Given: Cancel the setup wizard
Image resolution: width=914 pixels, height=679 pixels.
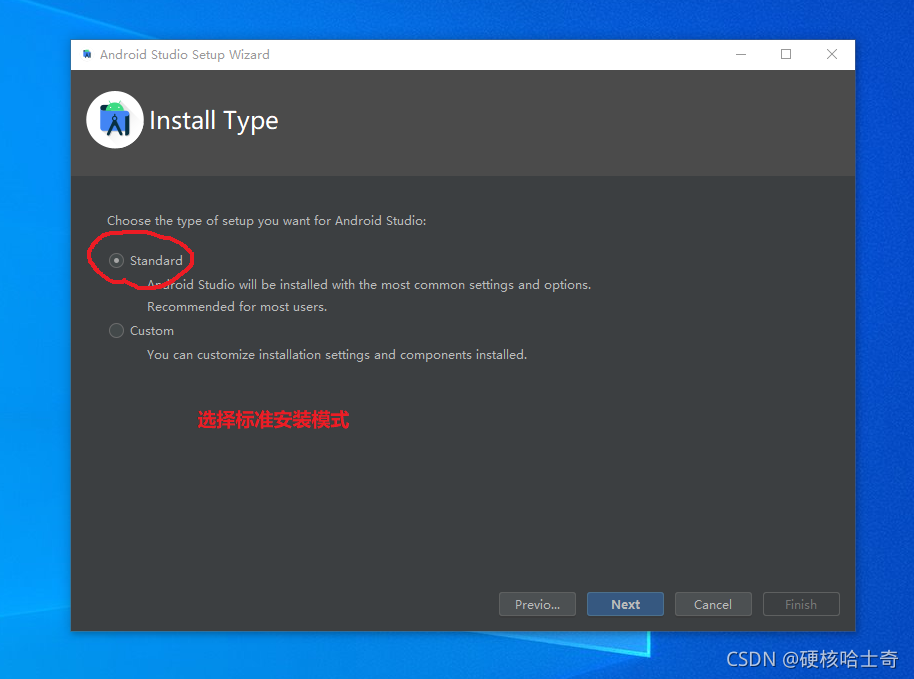Looking at the screenshot, I should [713, 604].
